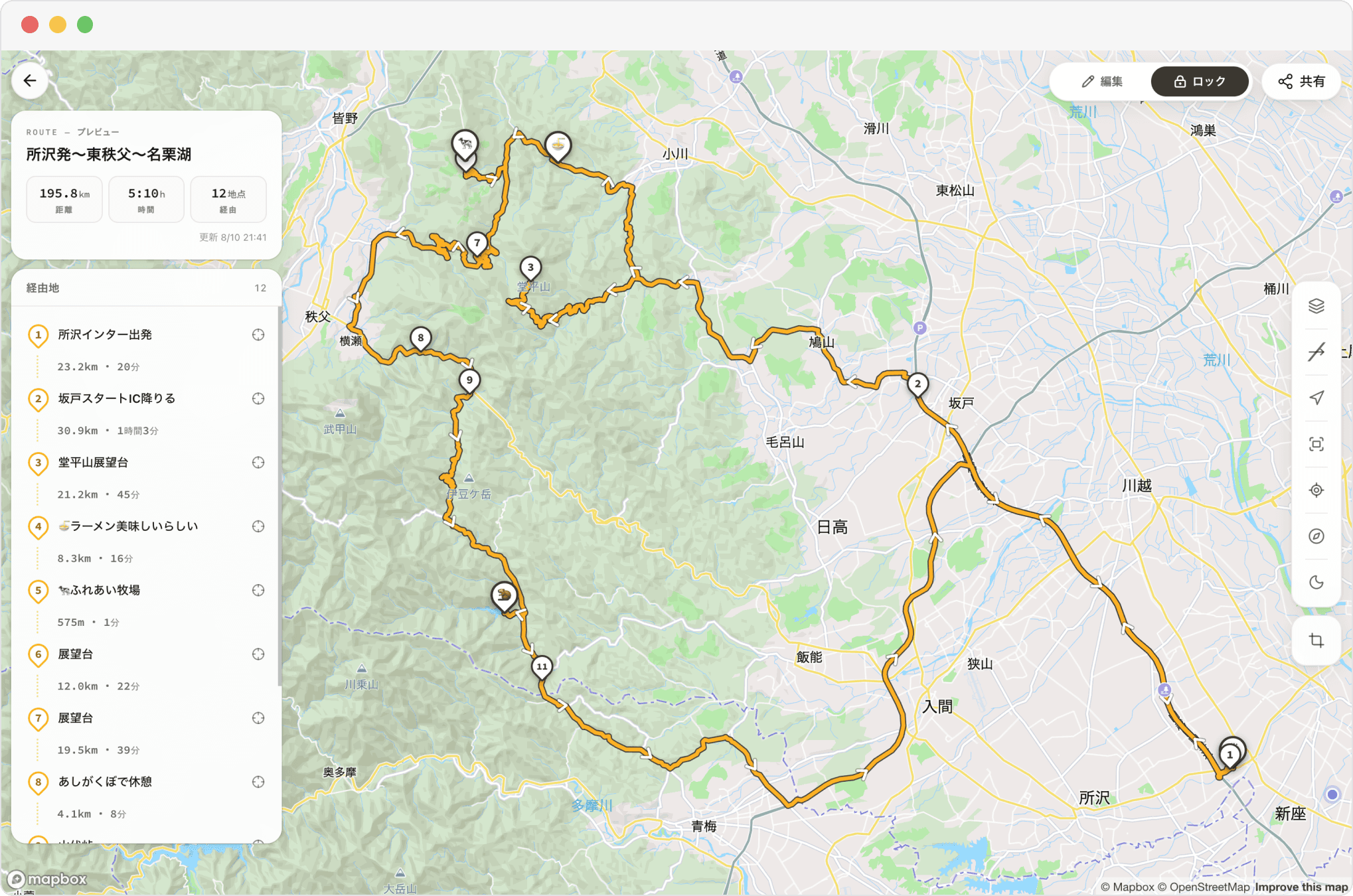Click the navigation arrow icon
Screen dimensions: 1353x896
(1316, 398)
